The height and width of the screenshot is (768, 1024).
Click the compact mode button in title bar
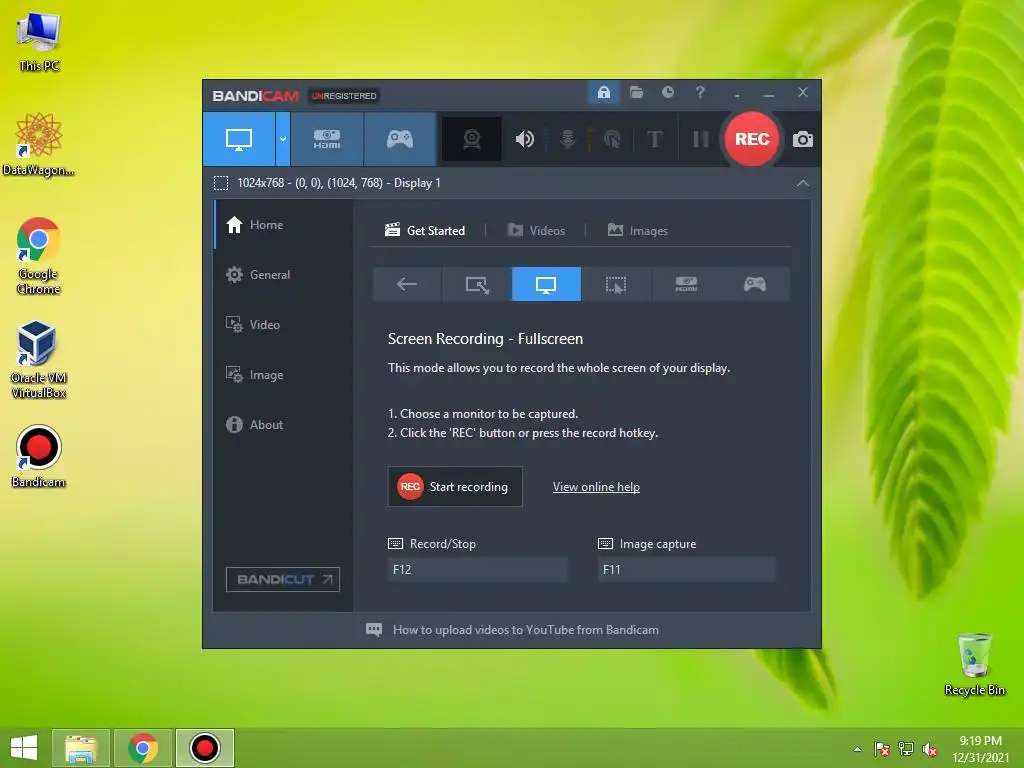(x=737, y=93)
